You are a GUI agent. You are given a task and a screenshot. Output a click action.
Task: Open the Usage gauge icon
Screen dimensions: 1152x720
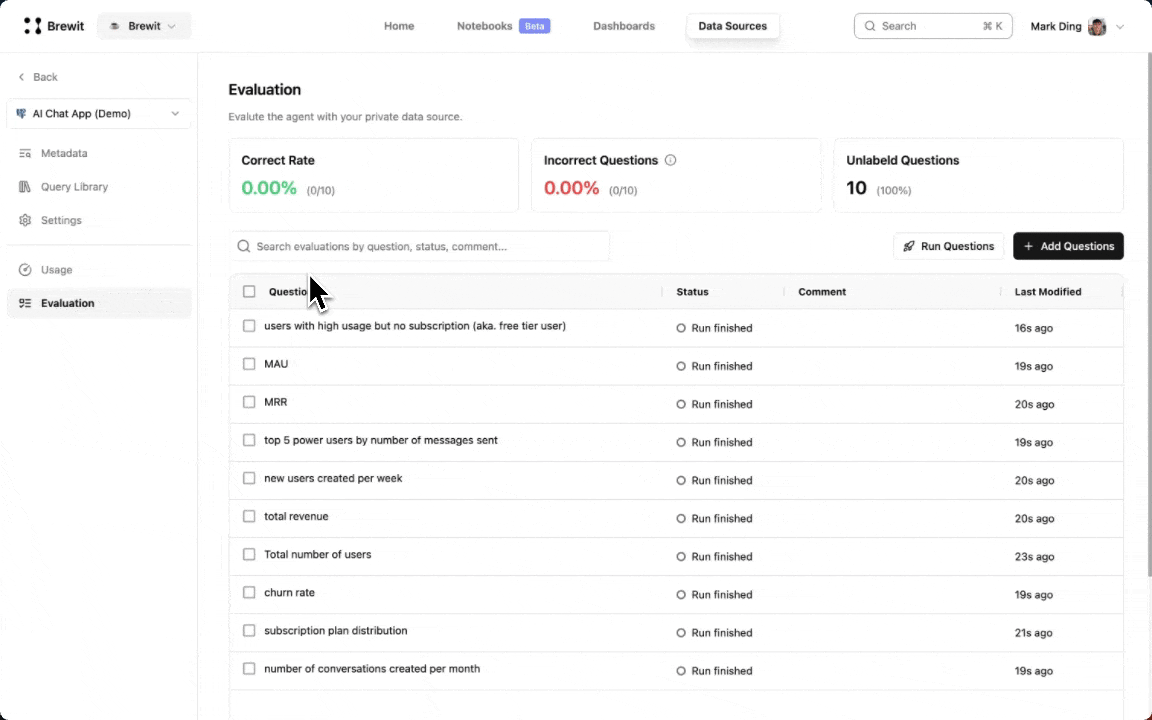point(25,270)
